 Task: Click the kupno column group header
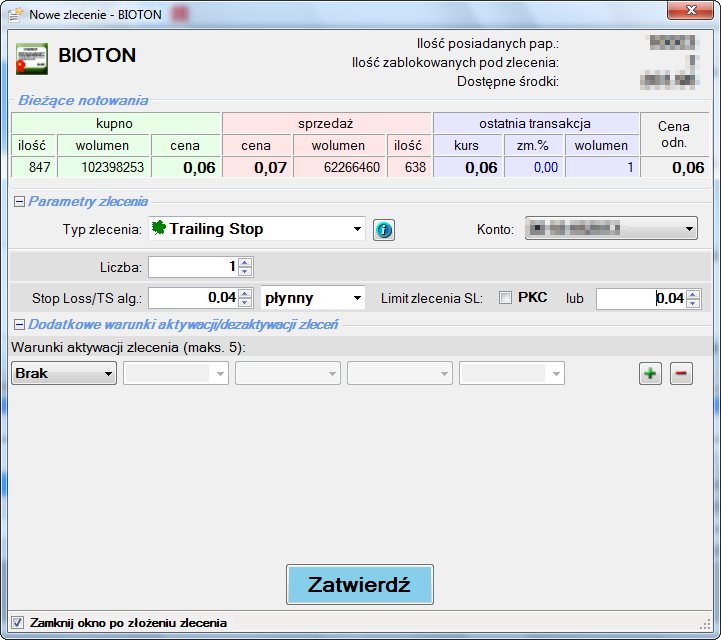click(x=116, y=123)
